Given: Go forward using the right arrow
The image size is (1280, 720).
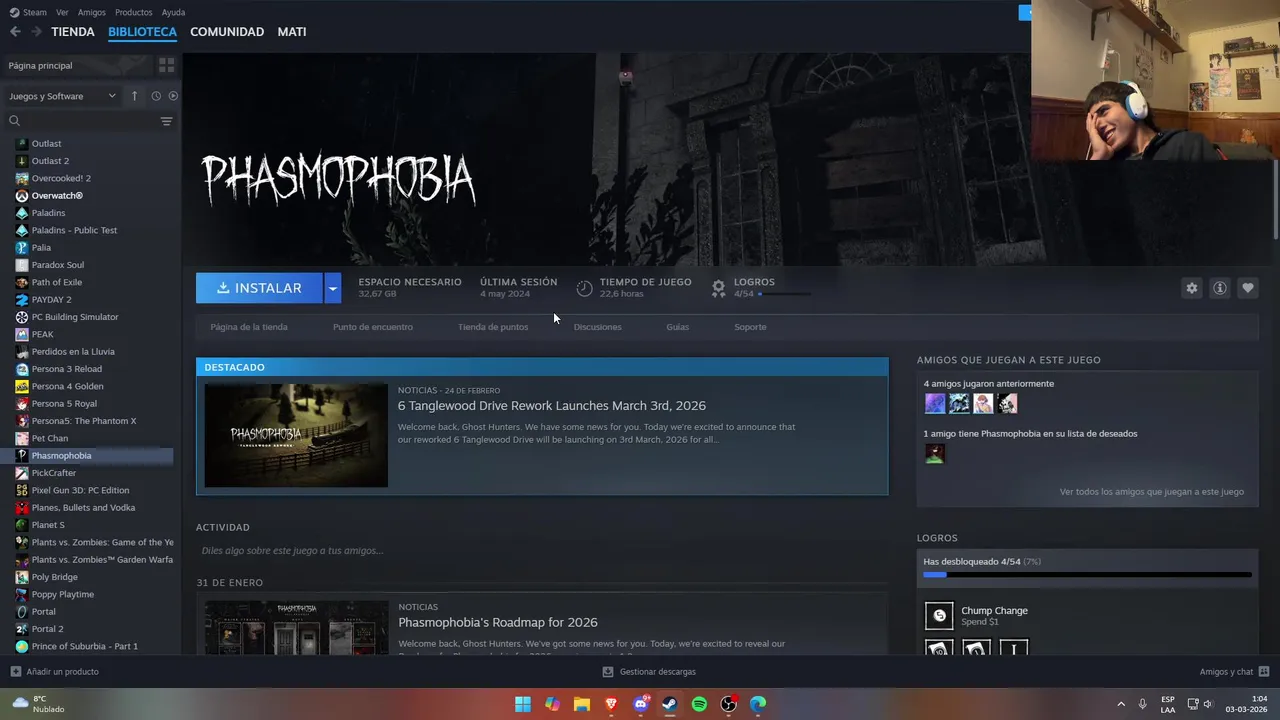Looking at the screenshot, I should tap(36, 32).
